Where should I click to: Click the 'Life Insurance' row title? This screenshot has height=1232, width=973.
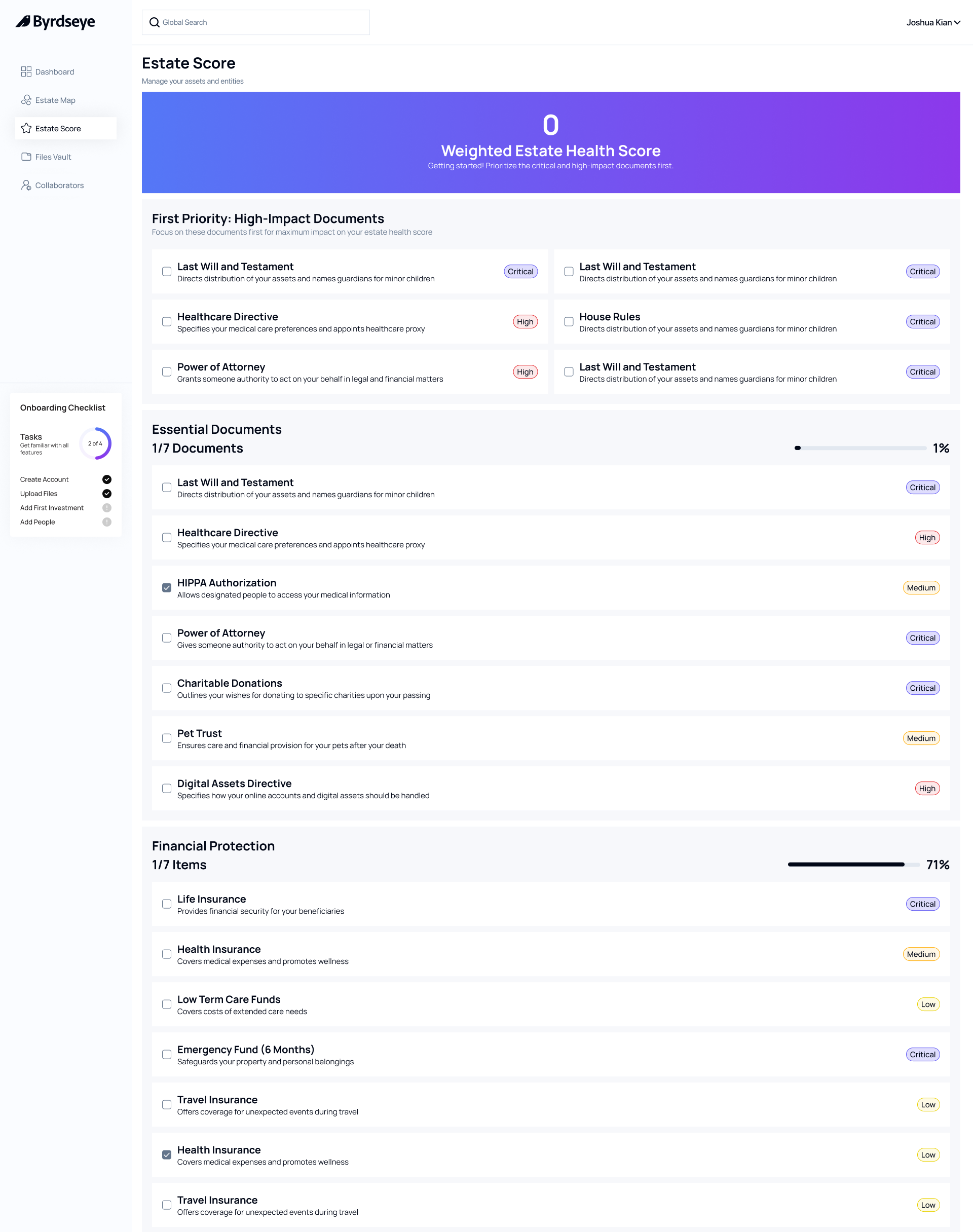click(x=211, y=899)
